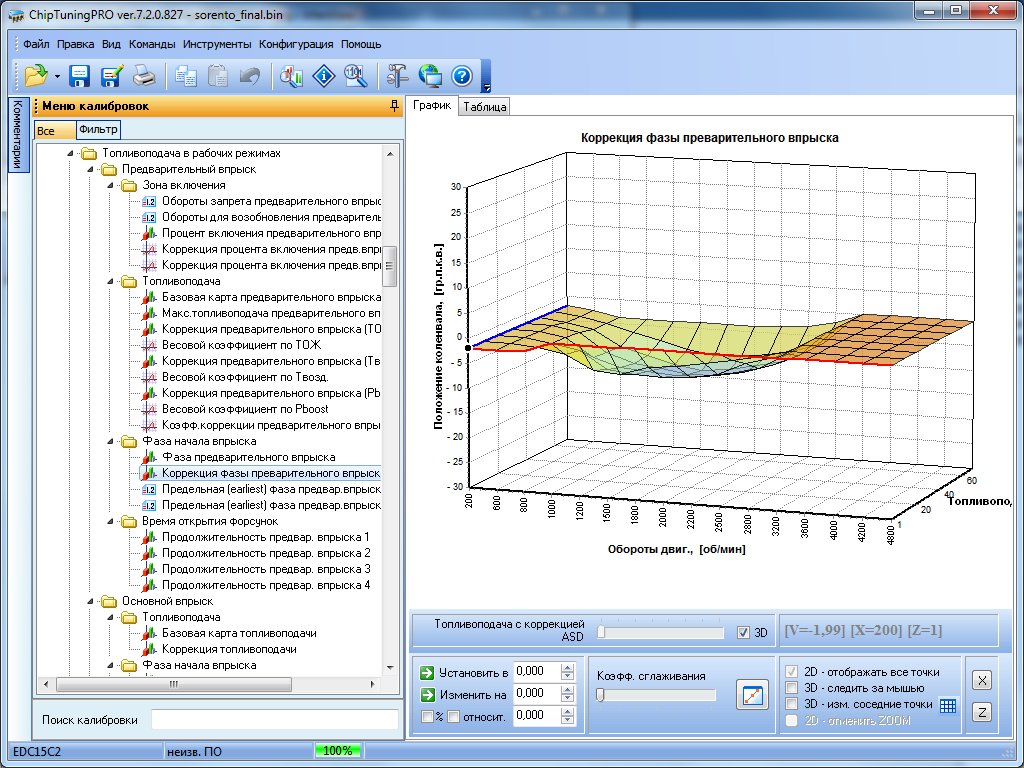The height and width of the screenshot is (768, 1024).
Task: Click the Save floppy disk icon
Action: (x=80, y=76)
